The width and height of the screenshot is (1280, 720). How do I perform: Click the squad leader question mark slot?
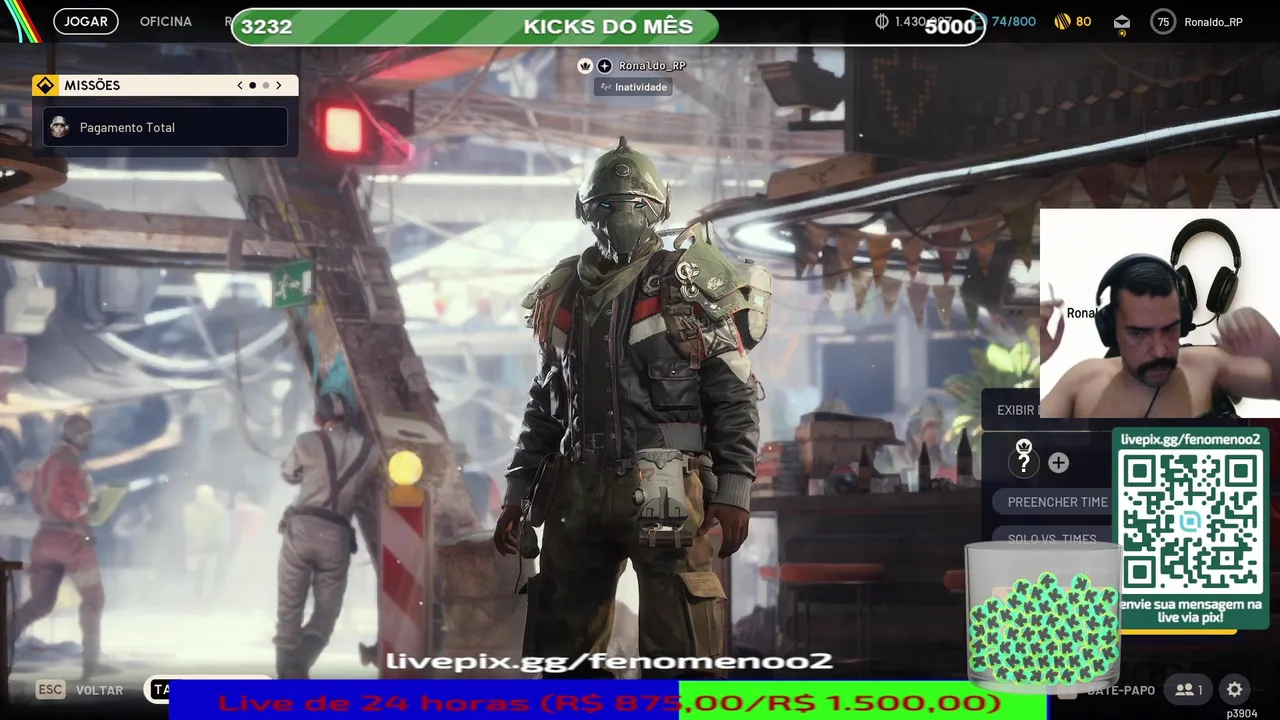[x=1023, y=462]
